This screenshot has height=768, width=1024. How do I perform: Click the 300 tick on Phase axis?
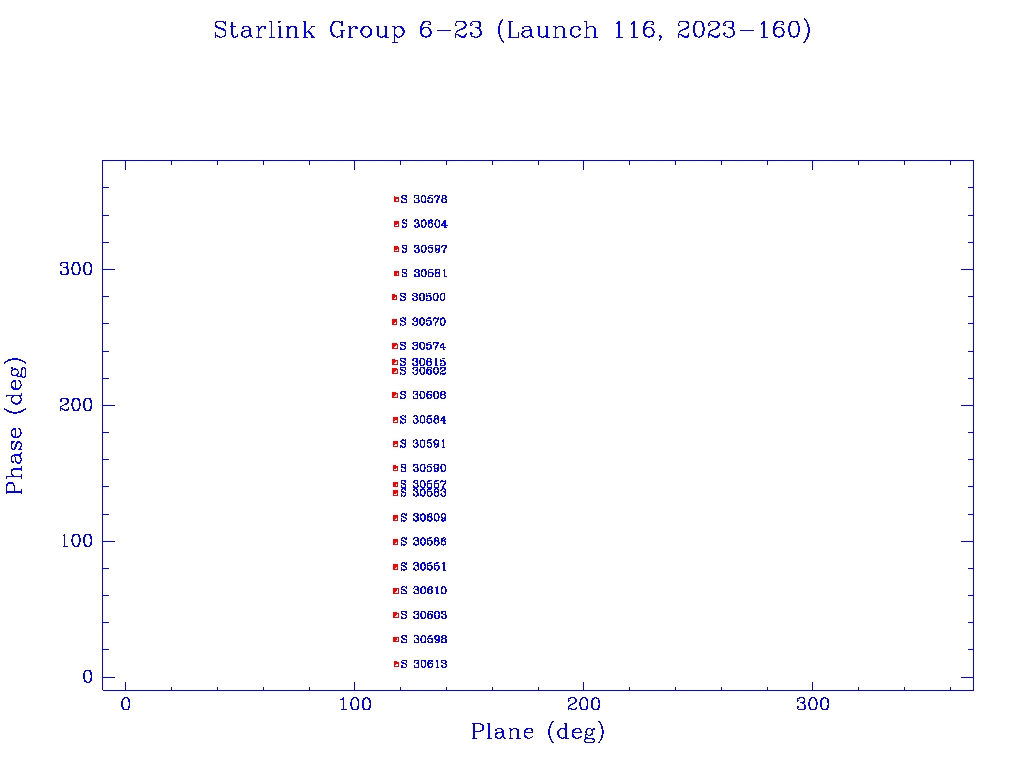76,269
